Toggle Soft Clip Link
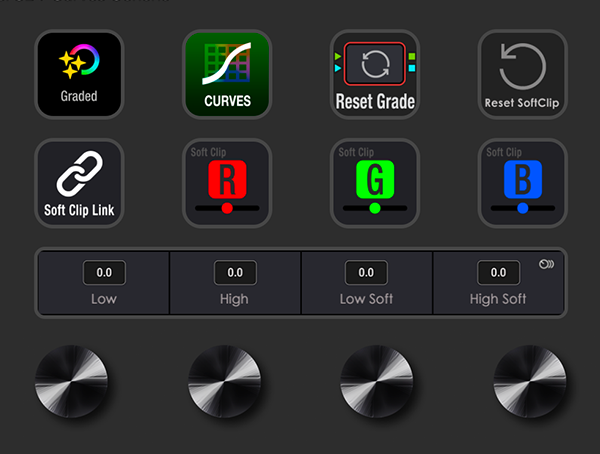 coord(79,183)
